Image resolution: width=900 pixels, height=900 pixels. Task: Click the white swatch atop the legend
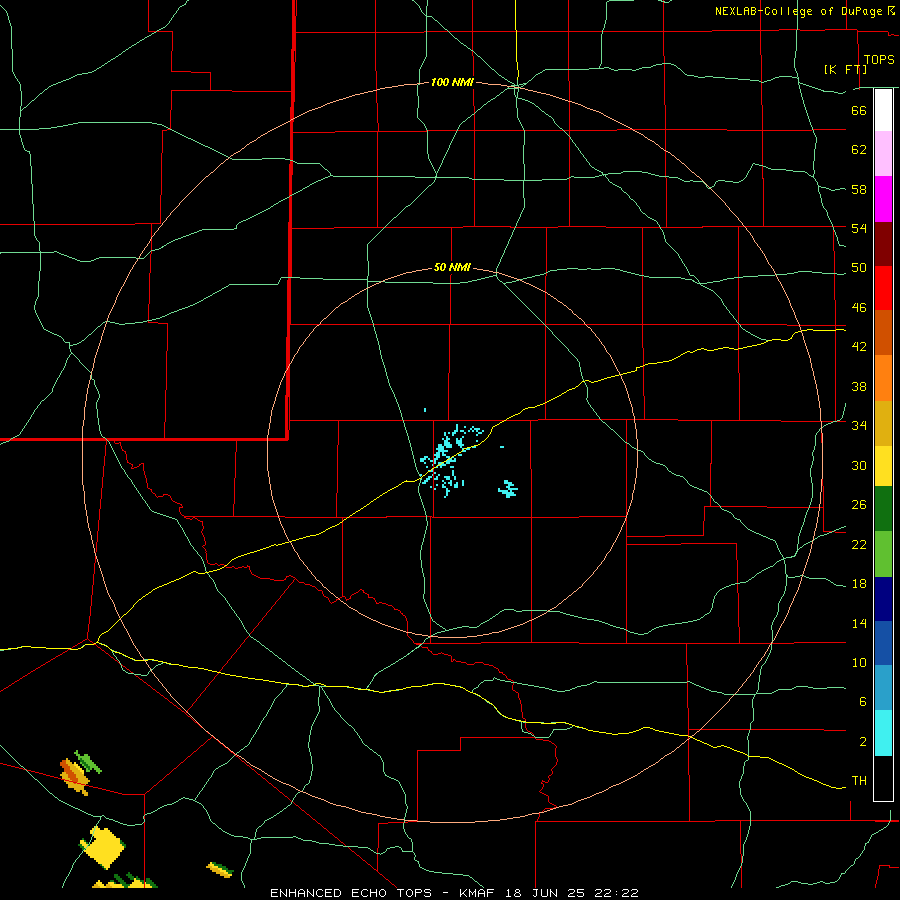click(x=883, y=110)
